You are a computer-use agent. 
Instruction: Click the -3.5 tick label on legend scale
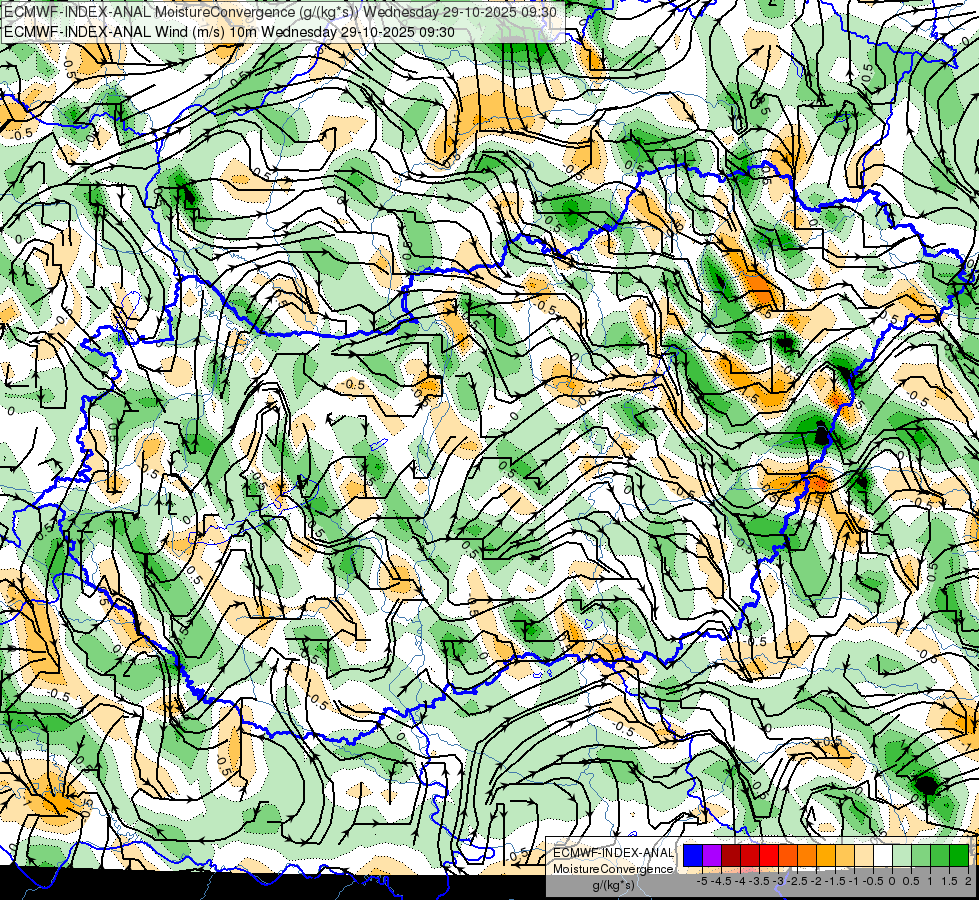click(759, 881)
